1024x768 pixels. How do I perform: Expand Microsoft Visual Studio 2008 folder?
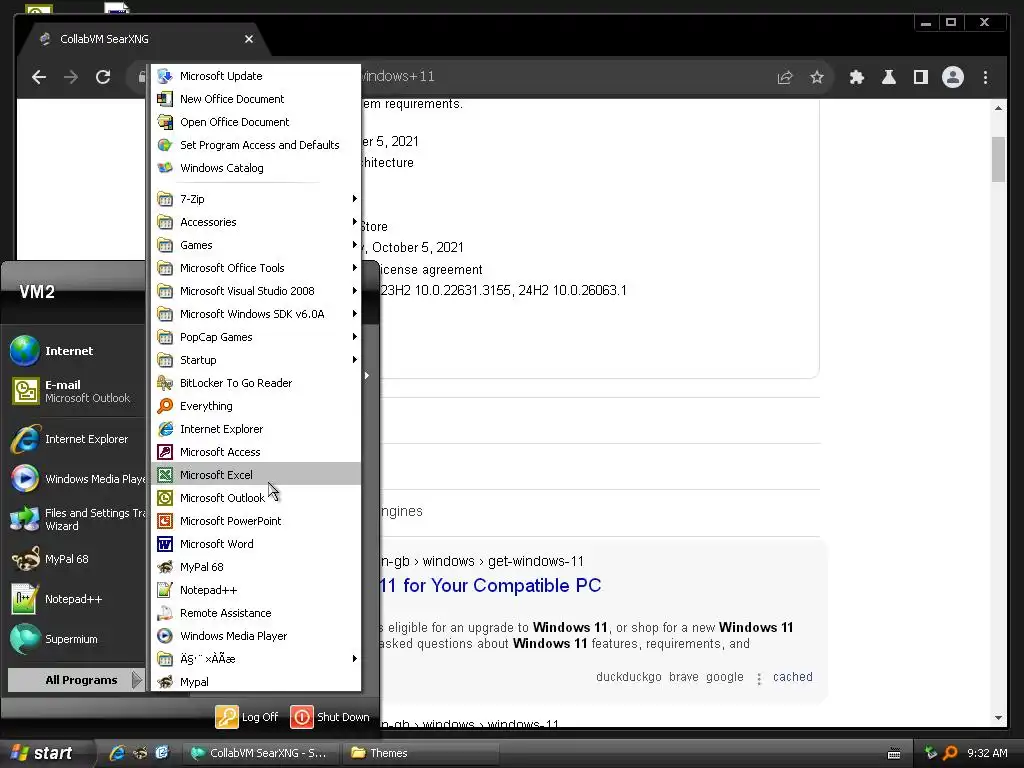click(x=255, y=291)
